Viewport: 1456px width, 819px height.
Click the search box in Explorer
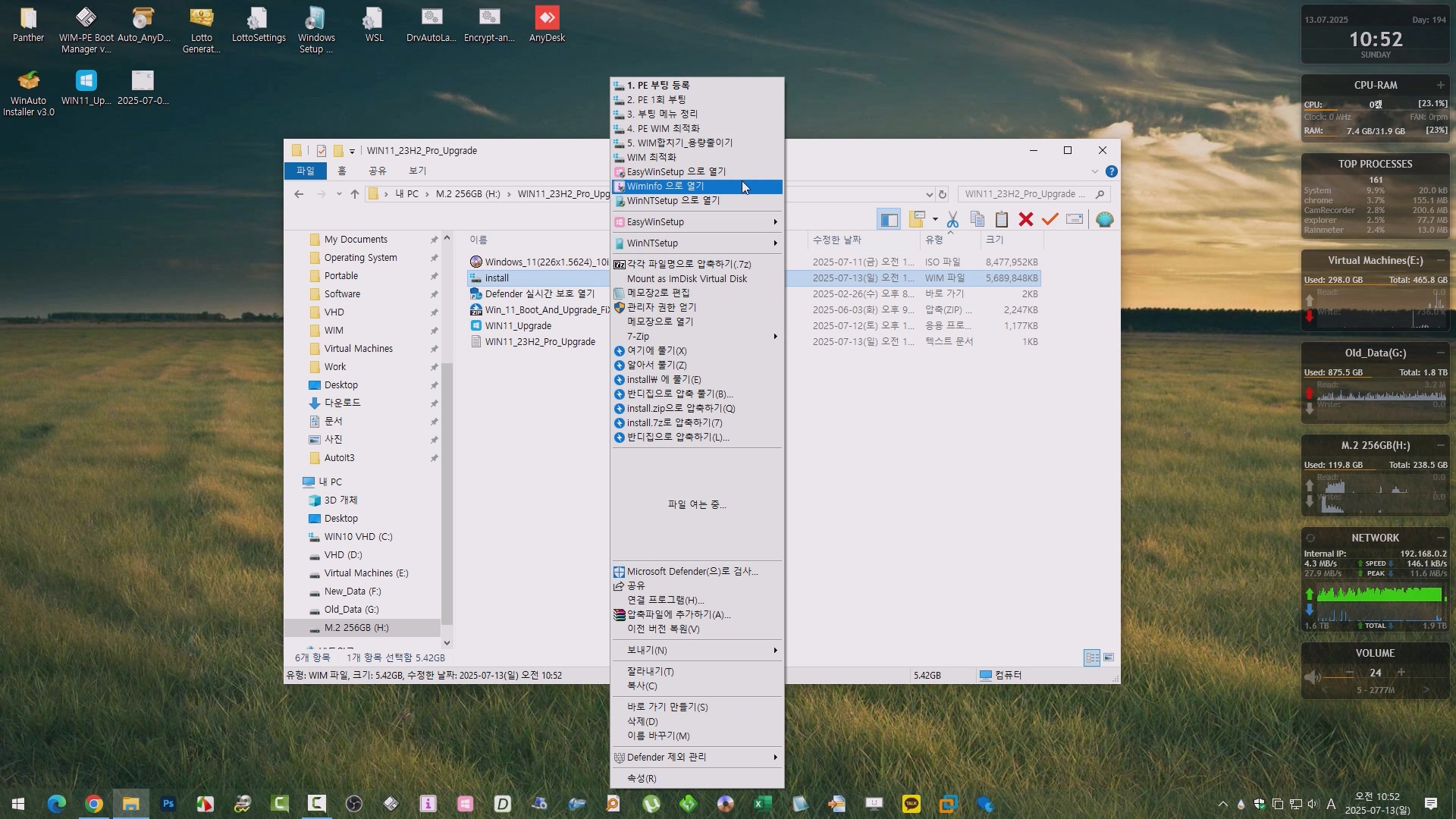click(x=1024, y=194)
